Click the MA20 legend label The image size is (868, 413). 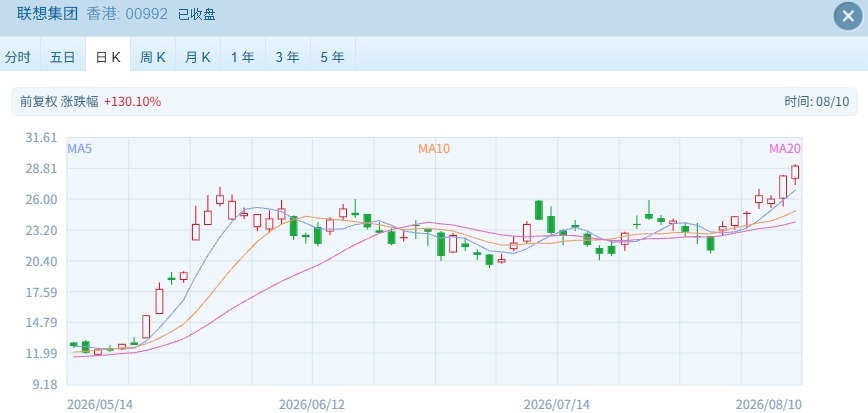tap(784, 148)
